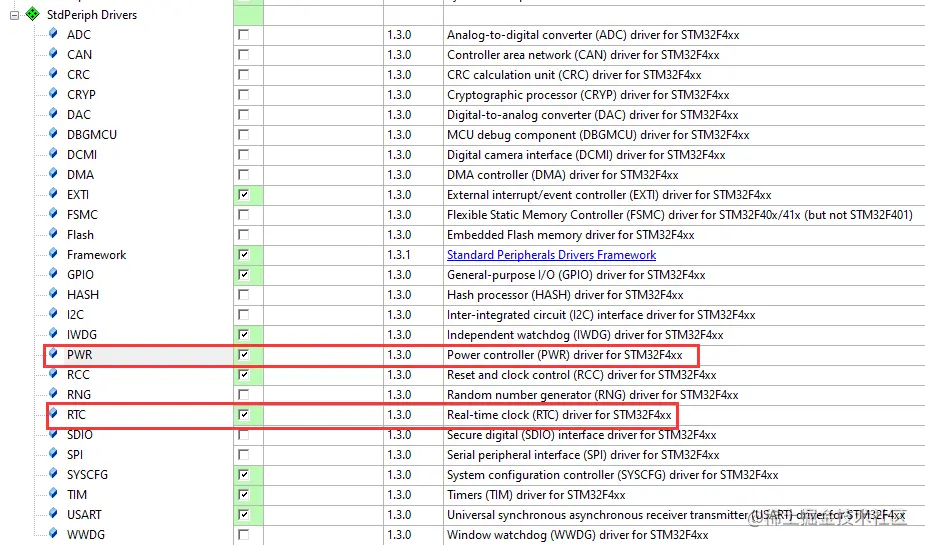Click the blue diamond icon beside DBGMCU

coord(53,134)
